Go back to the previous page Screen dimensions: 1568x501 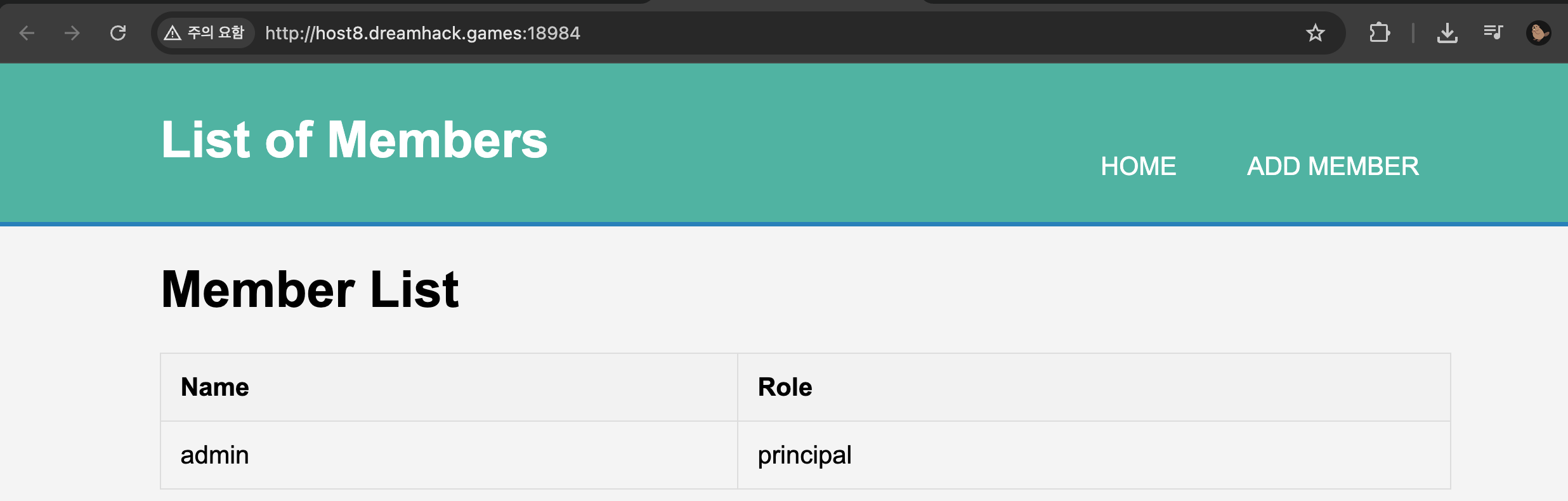[27, 33]
